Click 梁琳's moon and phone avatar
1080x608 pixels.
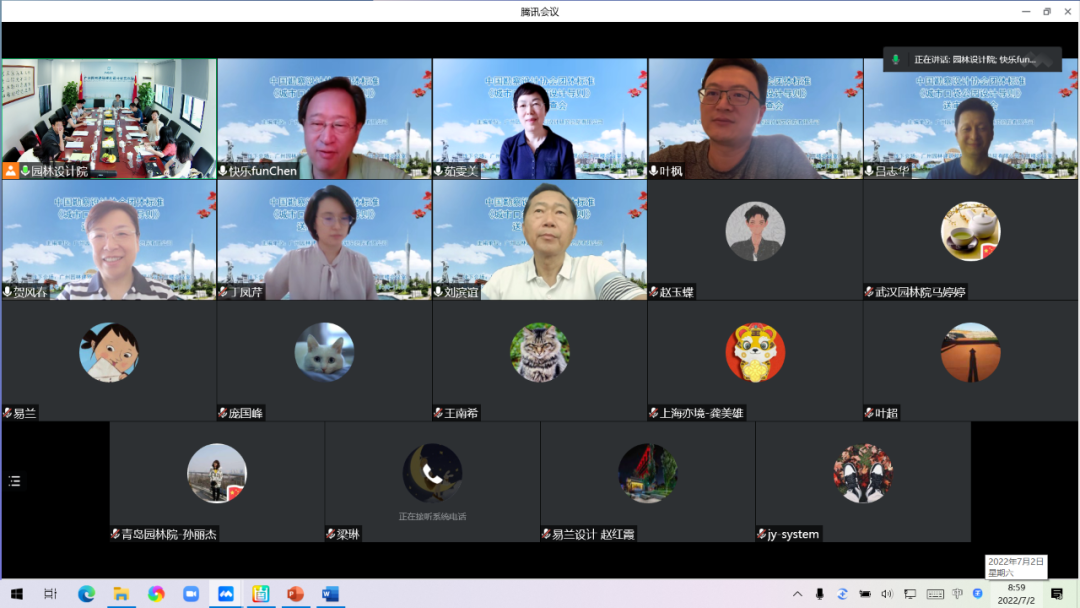click(433, 473)
